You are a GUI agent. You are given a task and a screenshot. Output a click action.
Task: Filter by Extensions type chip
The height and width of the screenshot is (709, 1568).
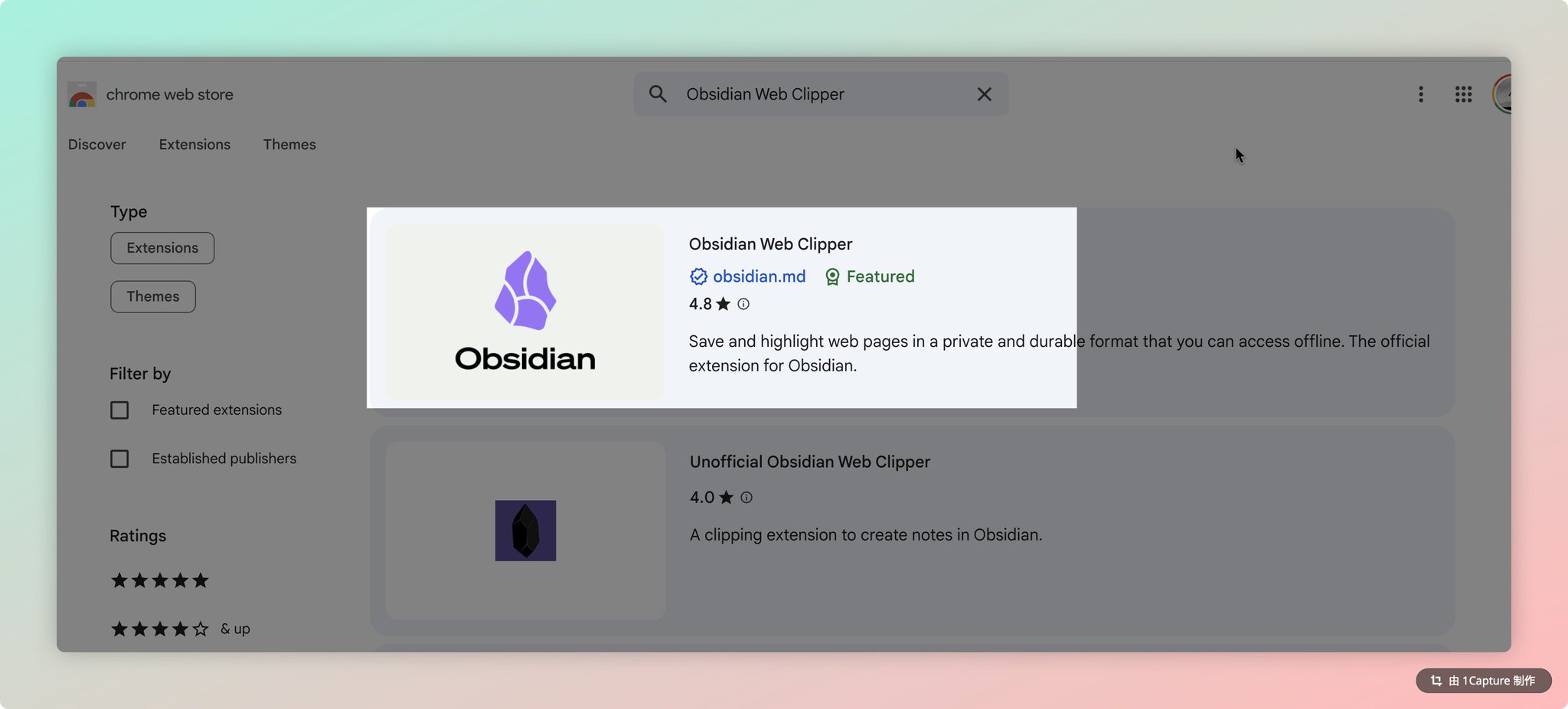click(x=162, y=248)
